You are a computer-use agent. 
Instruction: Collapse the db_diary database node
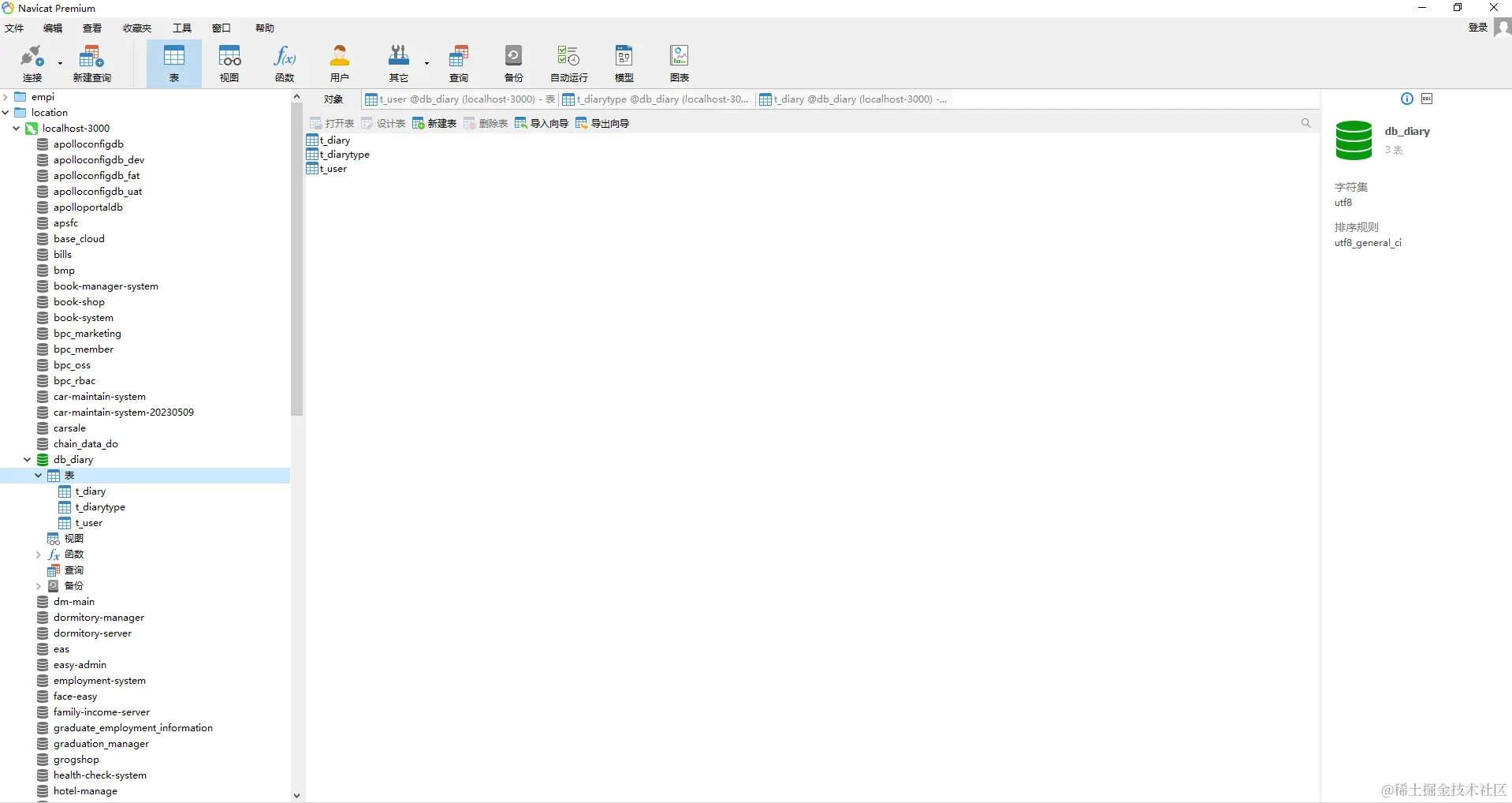(x=27, y=460)
